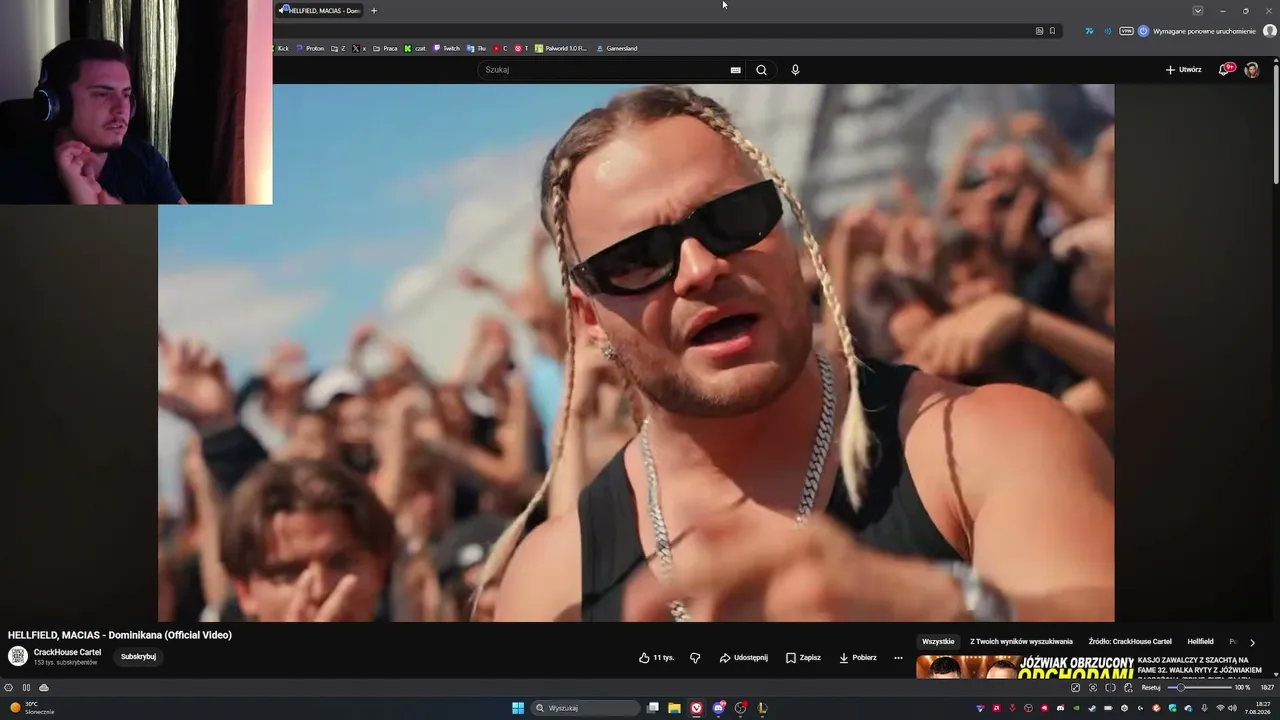Viewport: 1280px width, 720px height.
Task: Open YouTube notifications bell
Action: 1224,70
